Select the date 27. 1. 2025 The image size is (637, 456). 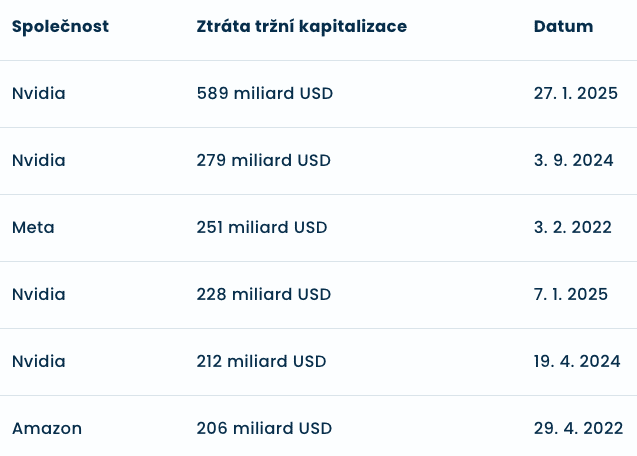coord(575,94)
